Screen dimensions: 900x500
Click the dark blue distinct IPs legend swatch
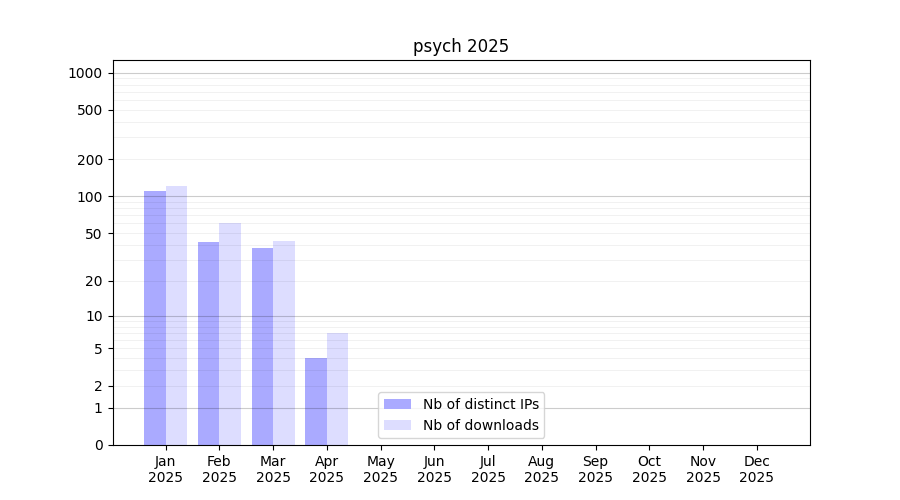click(397, 404)
